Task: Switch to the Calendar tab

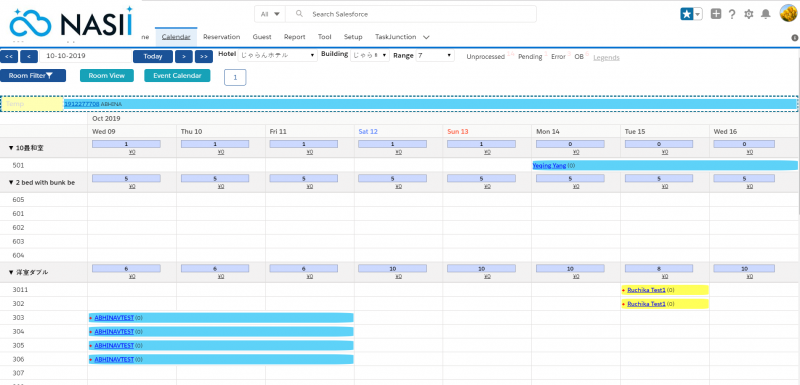Action: [176, 37]
